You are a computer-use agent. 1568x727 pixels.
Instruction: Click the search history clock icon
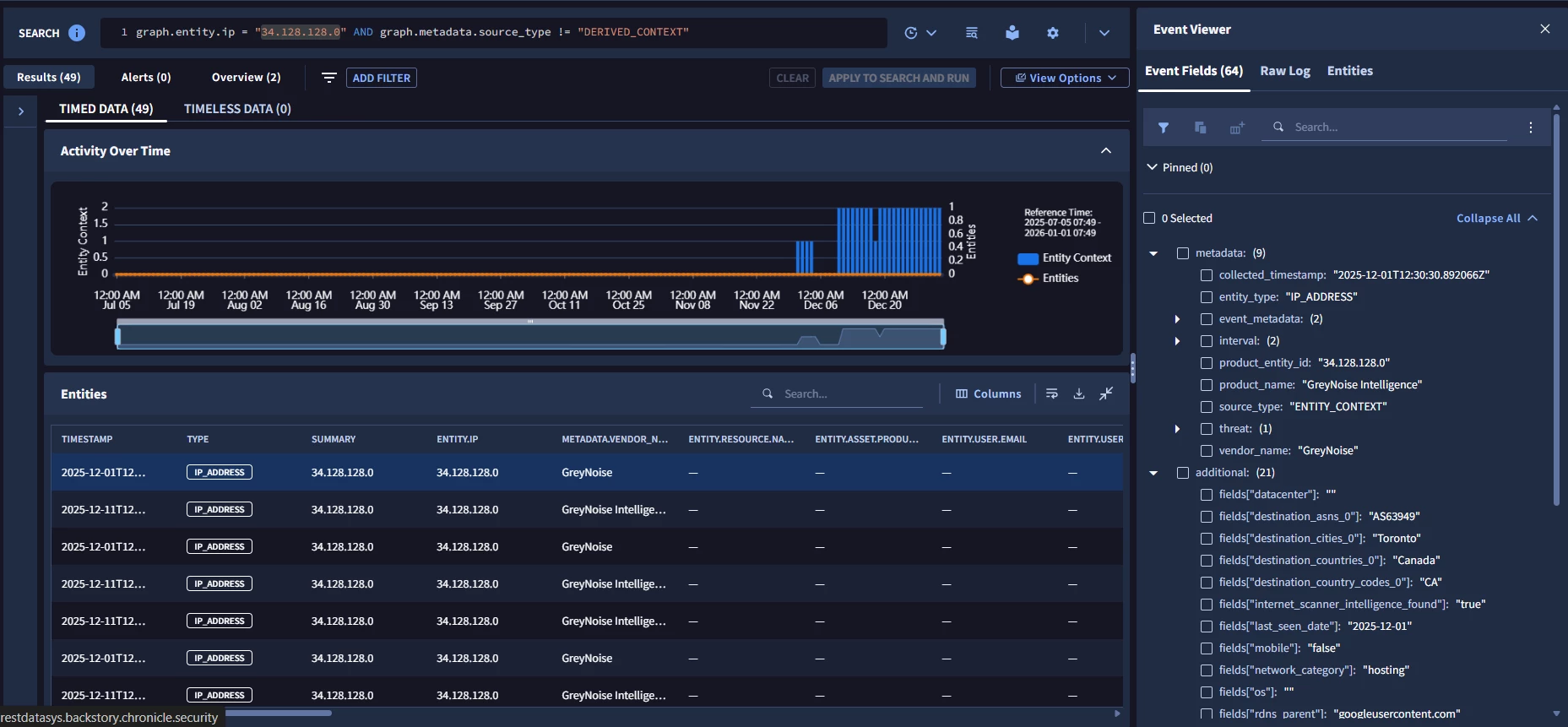click(911, 33)
